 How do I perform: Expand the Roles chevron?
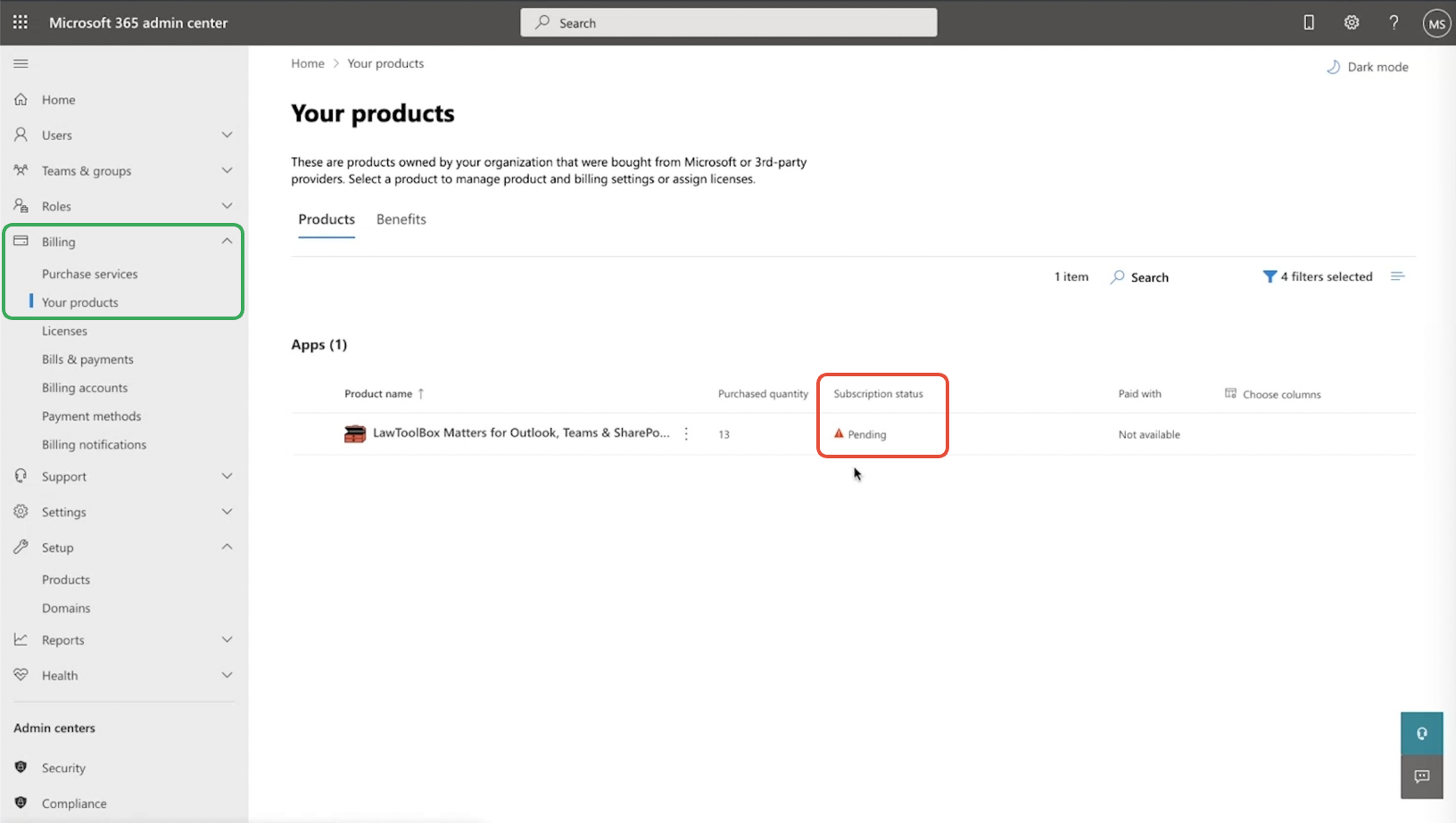(227, 206)
